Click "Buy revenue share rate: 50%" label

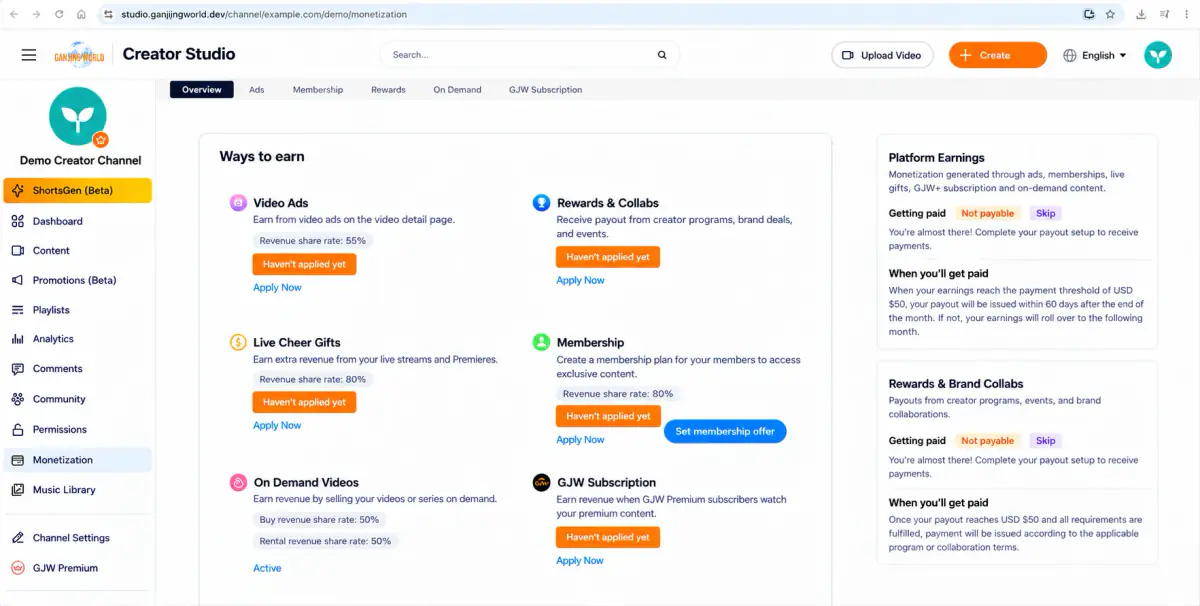point(319,520)
